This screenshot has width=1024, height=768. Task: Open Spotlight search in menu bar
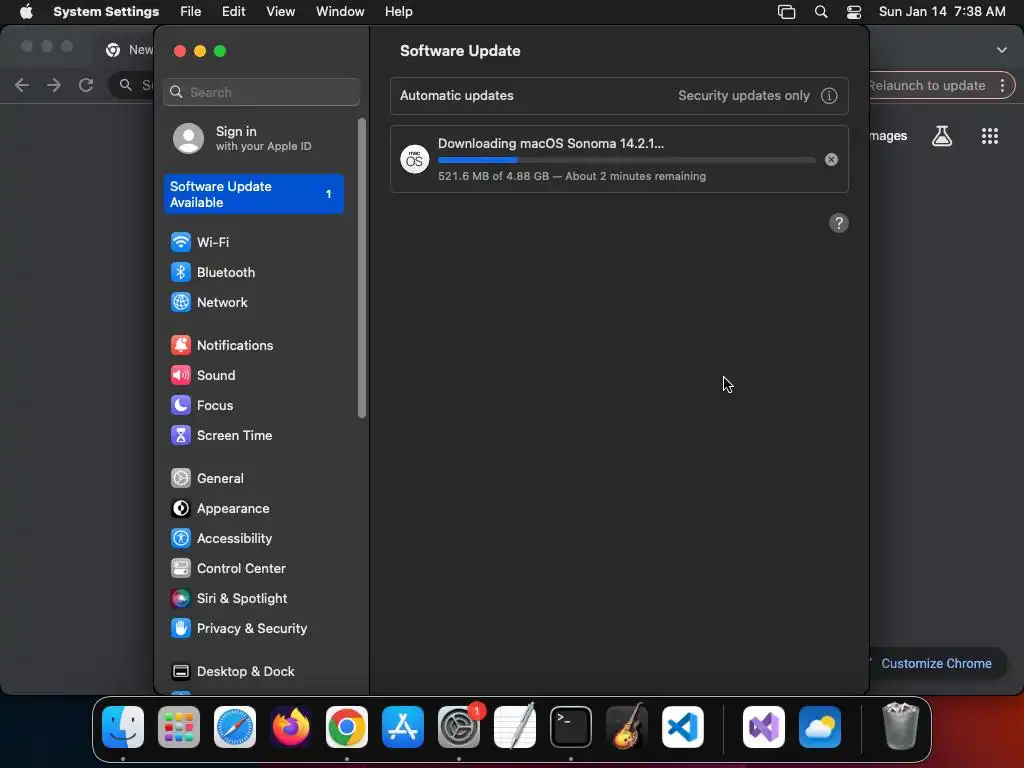821,12
